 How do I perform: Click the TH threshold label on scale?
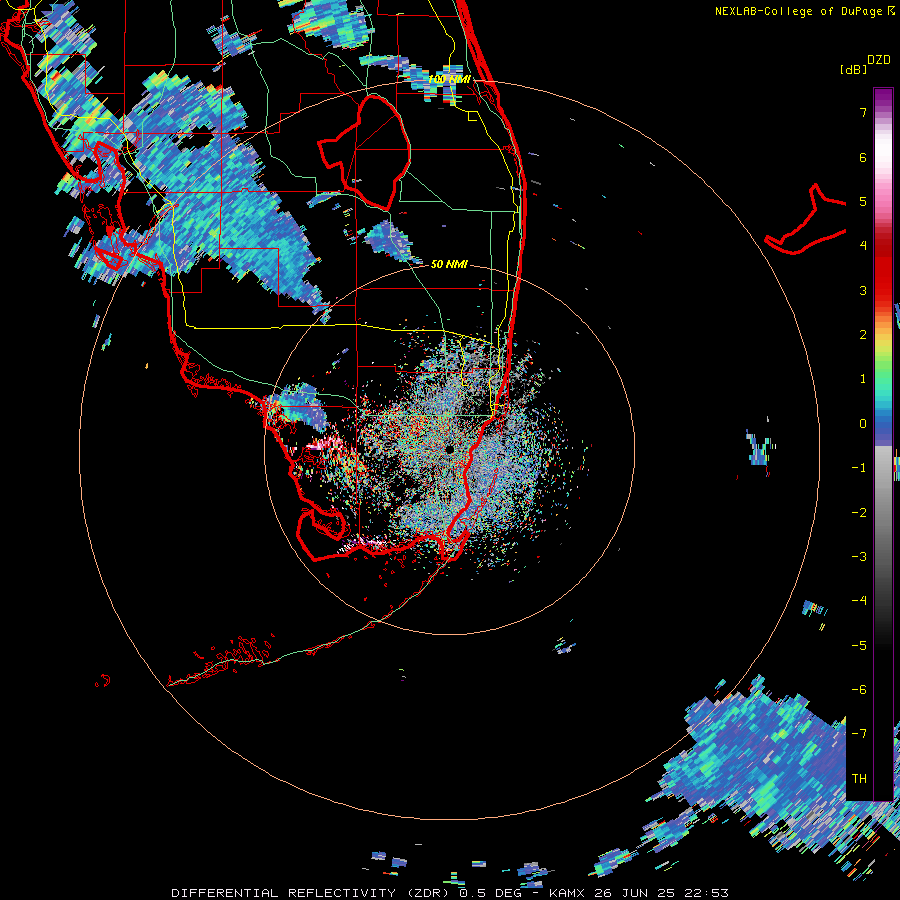(859, 778)
